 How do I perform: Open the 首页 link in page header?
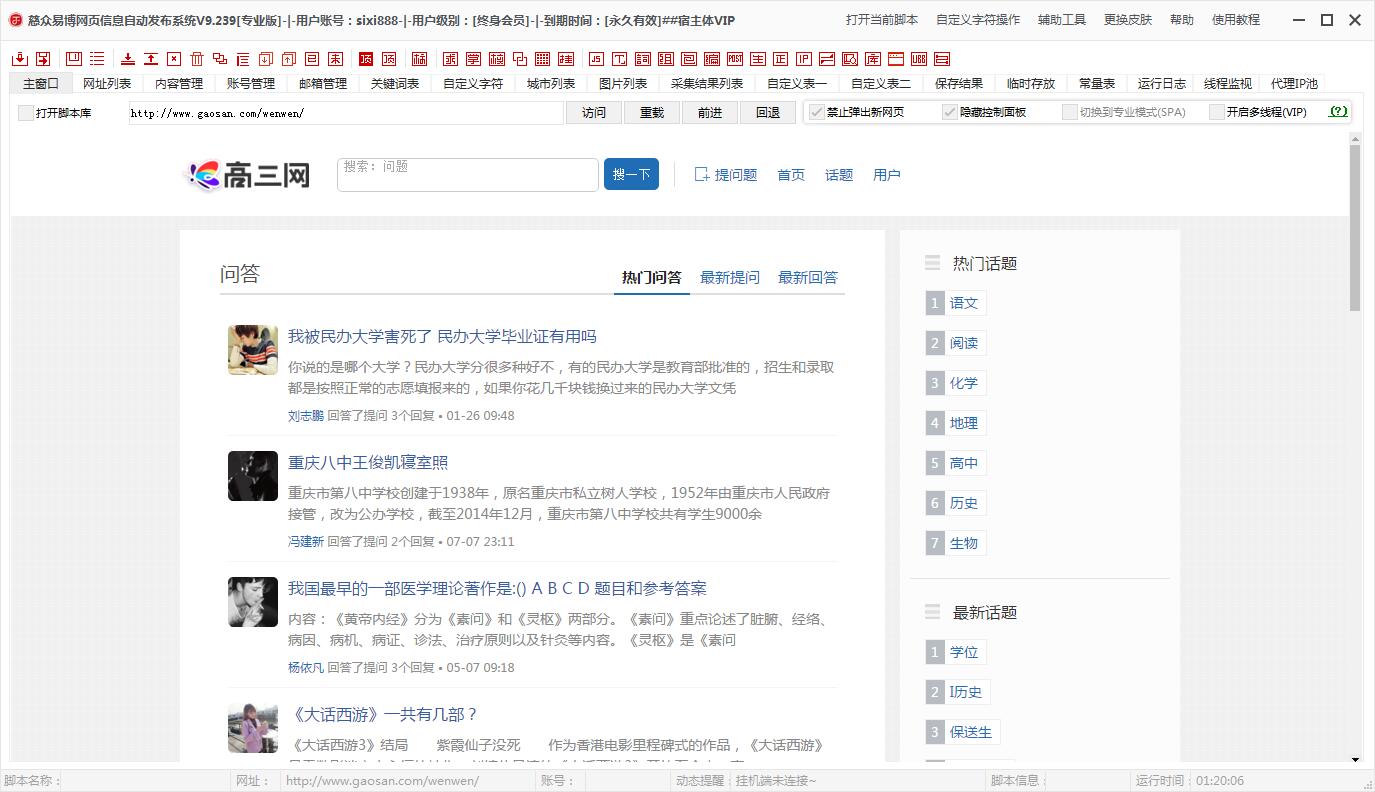pos(791,175)
